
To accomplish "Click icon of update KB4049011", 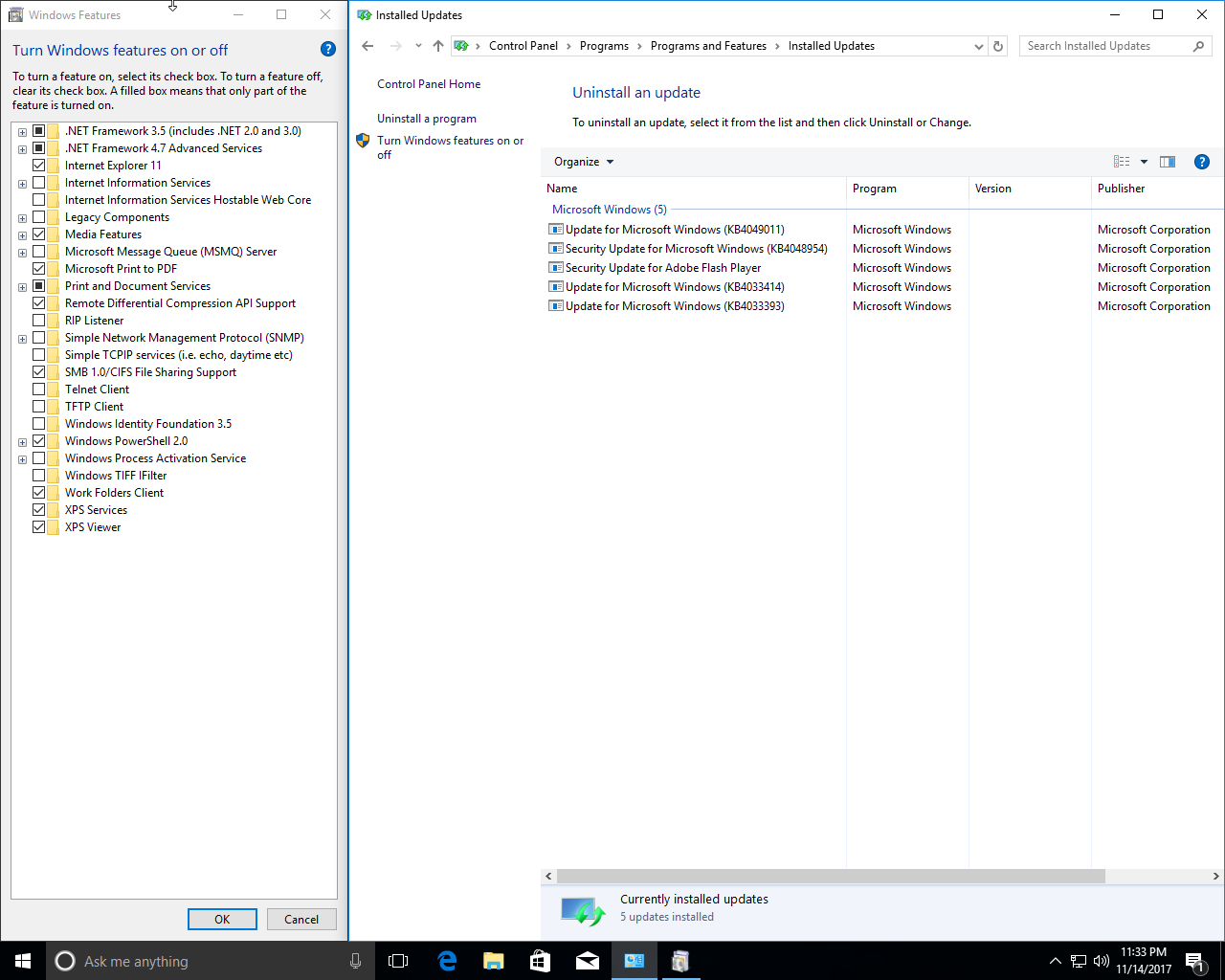I will [x=555, y=230].
